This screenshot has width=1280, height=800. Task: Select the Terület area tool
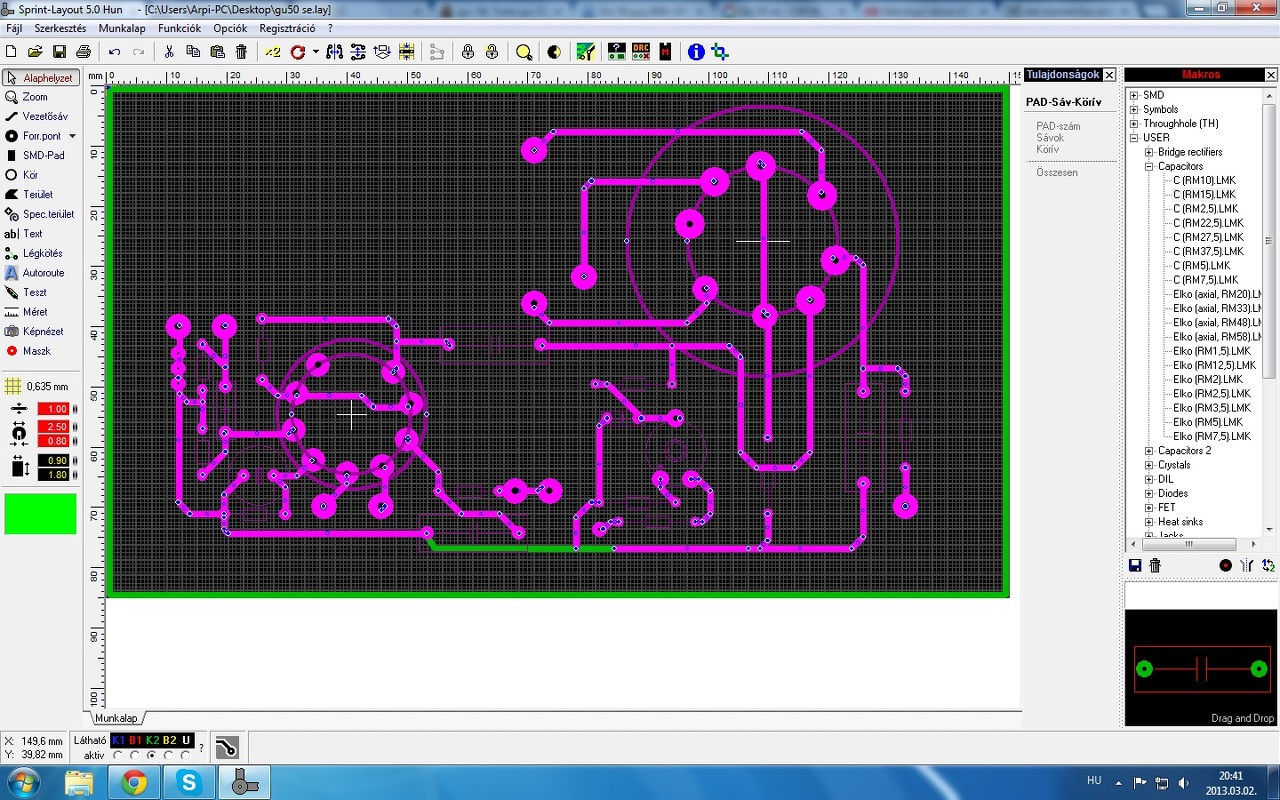coord(29,194)
